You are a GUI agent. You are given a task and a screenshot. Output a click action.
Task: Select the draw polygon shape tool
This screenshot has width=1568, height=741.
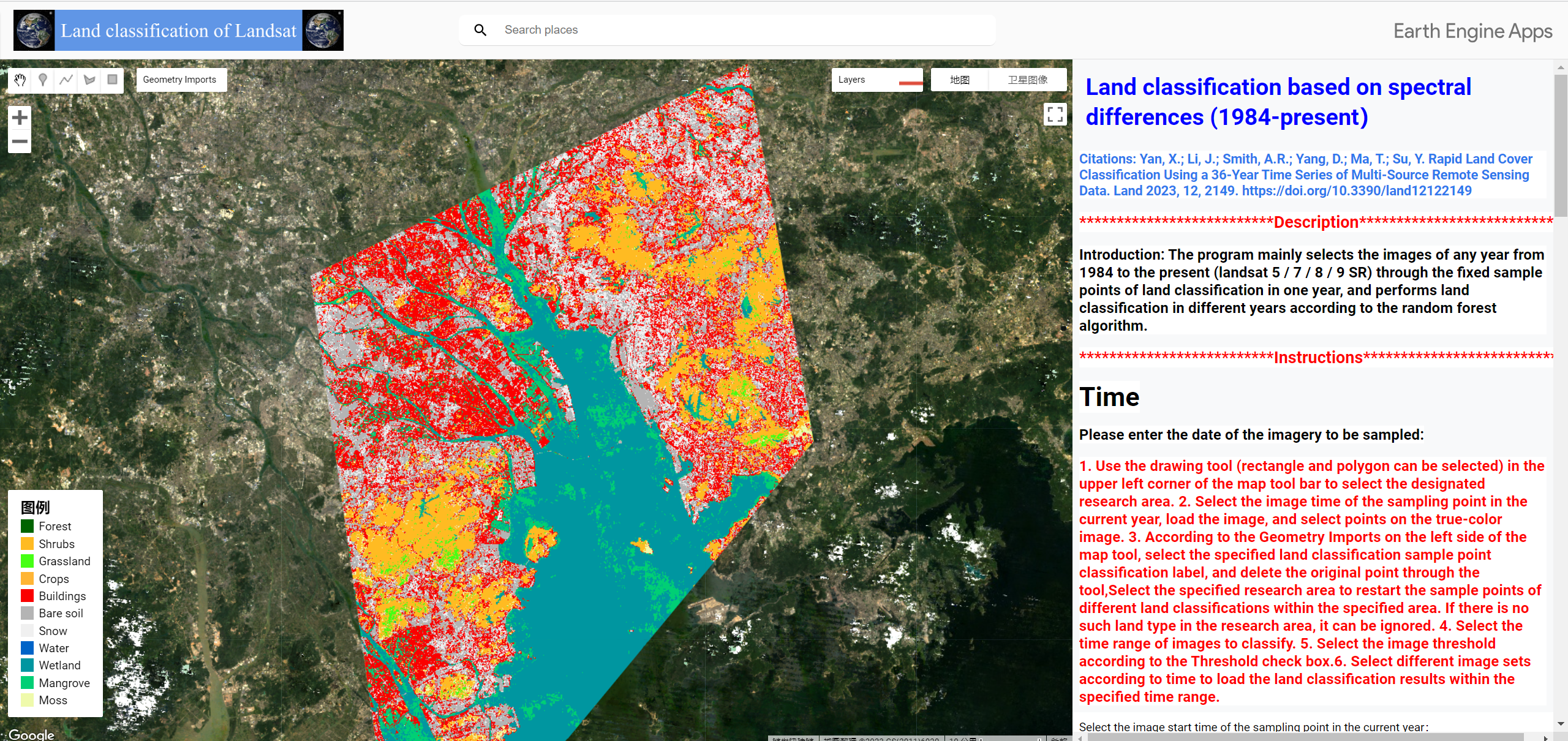[x=89, y=80]
